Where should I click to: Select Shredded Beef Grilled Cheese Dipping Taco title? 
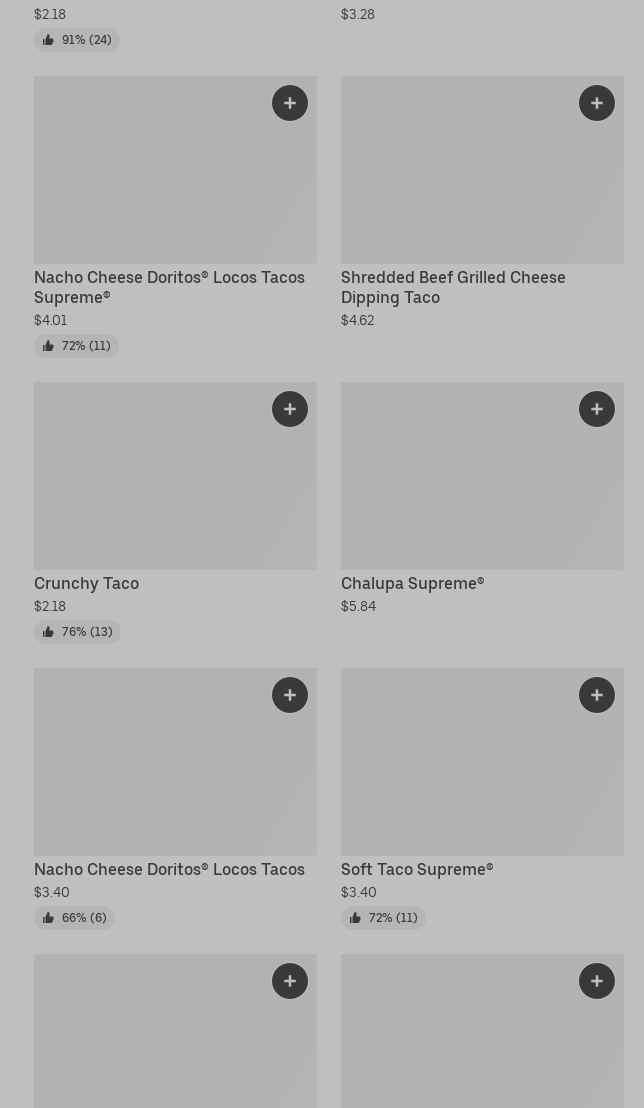(x=453, y=287)
